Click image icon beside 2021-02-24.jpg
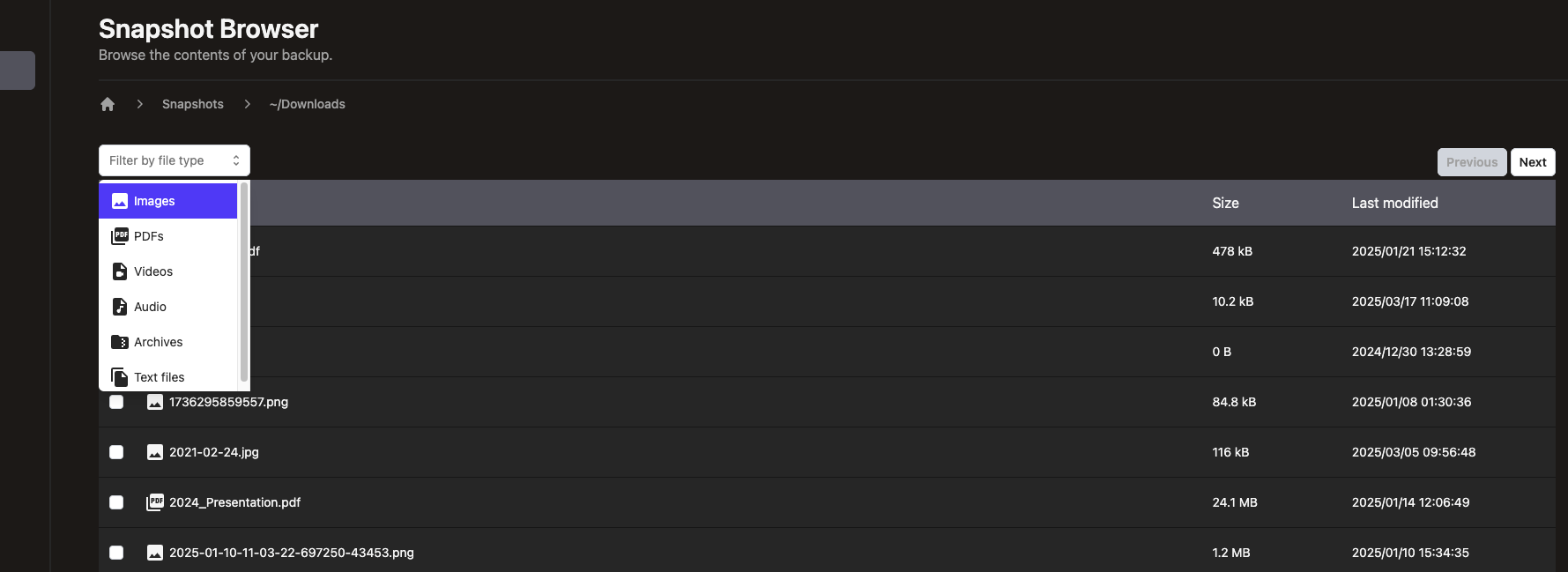1568x572 pixels. click(155, 452)
